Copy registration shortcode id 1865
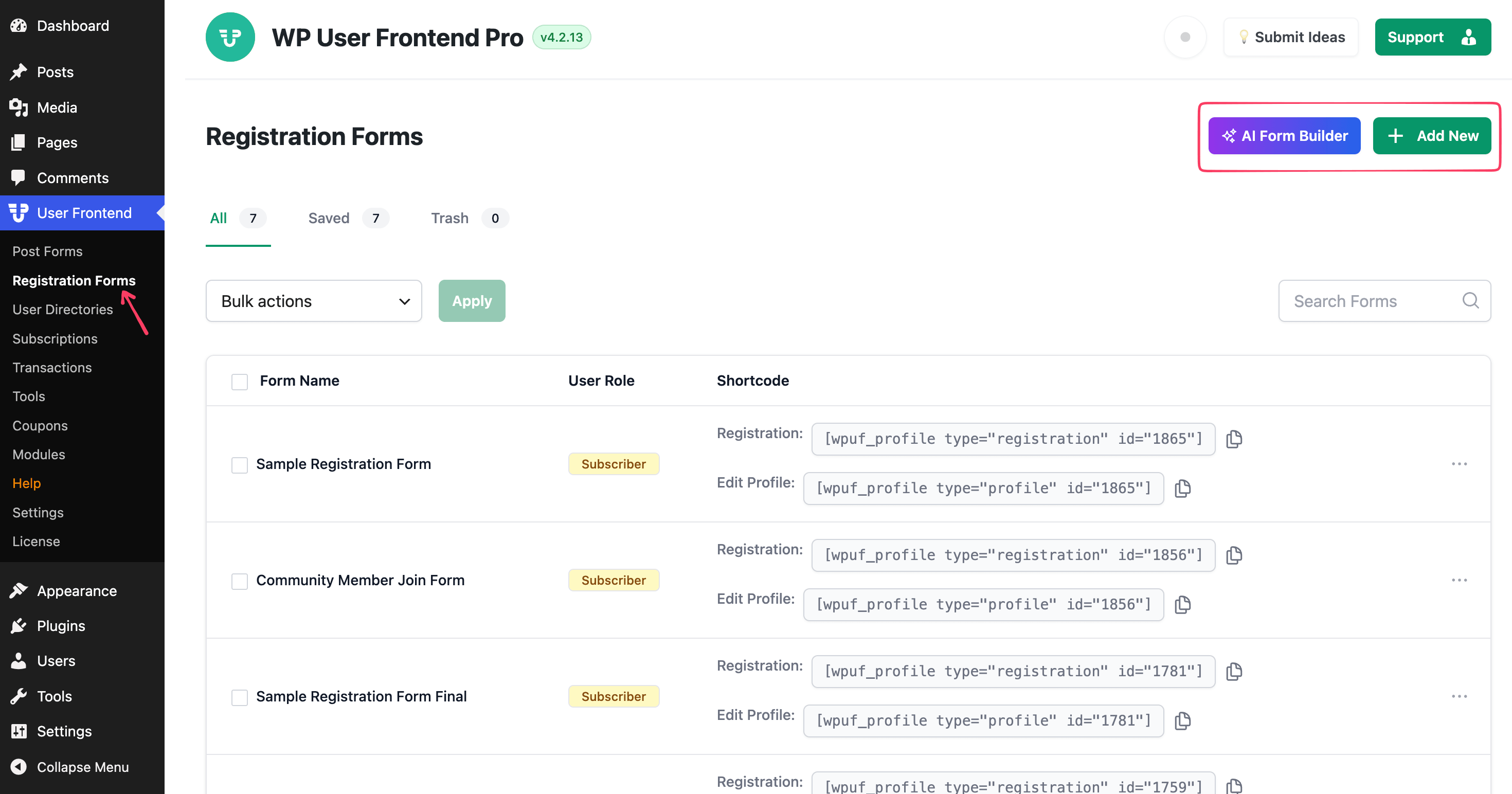Image resolution: width=1512 pixels, height=794 pixels. click(x=1234, y=439)
